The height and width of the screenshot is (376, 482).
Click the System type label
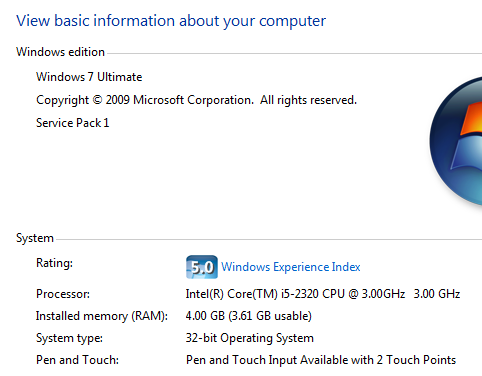click(x=69, y=338)
